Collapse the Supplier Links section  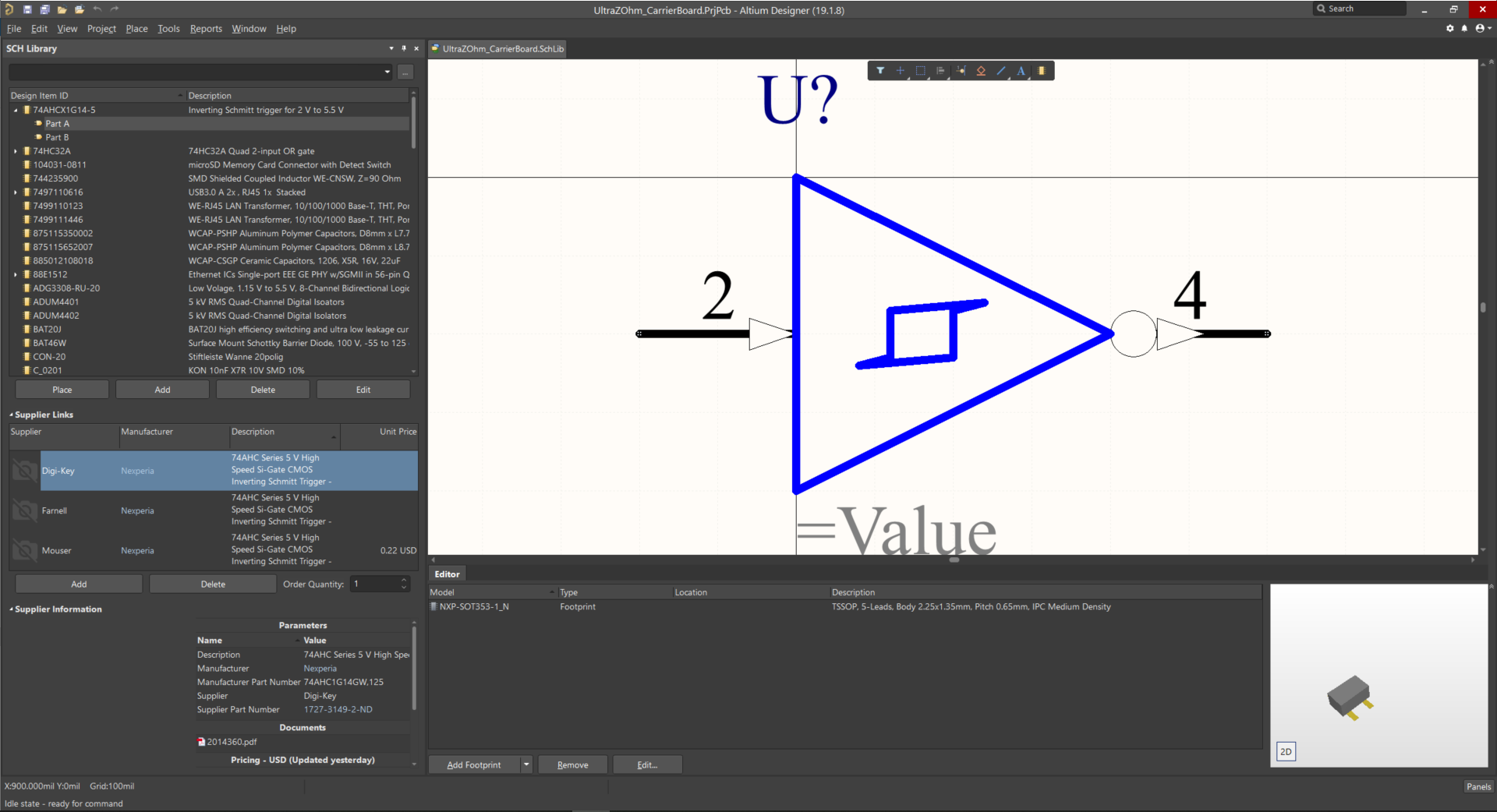point(11,415)
